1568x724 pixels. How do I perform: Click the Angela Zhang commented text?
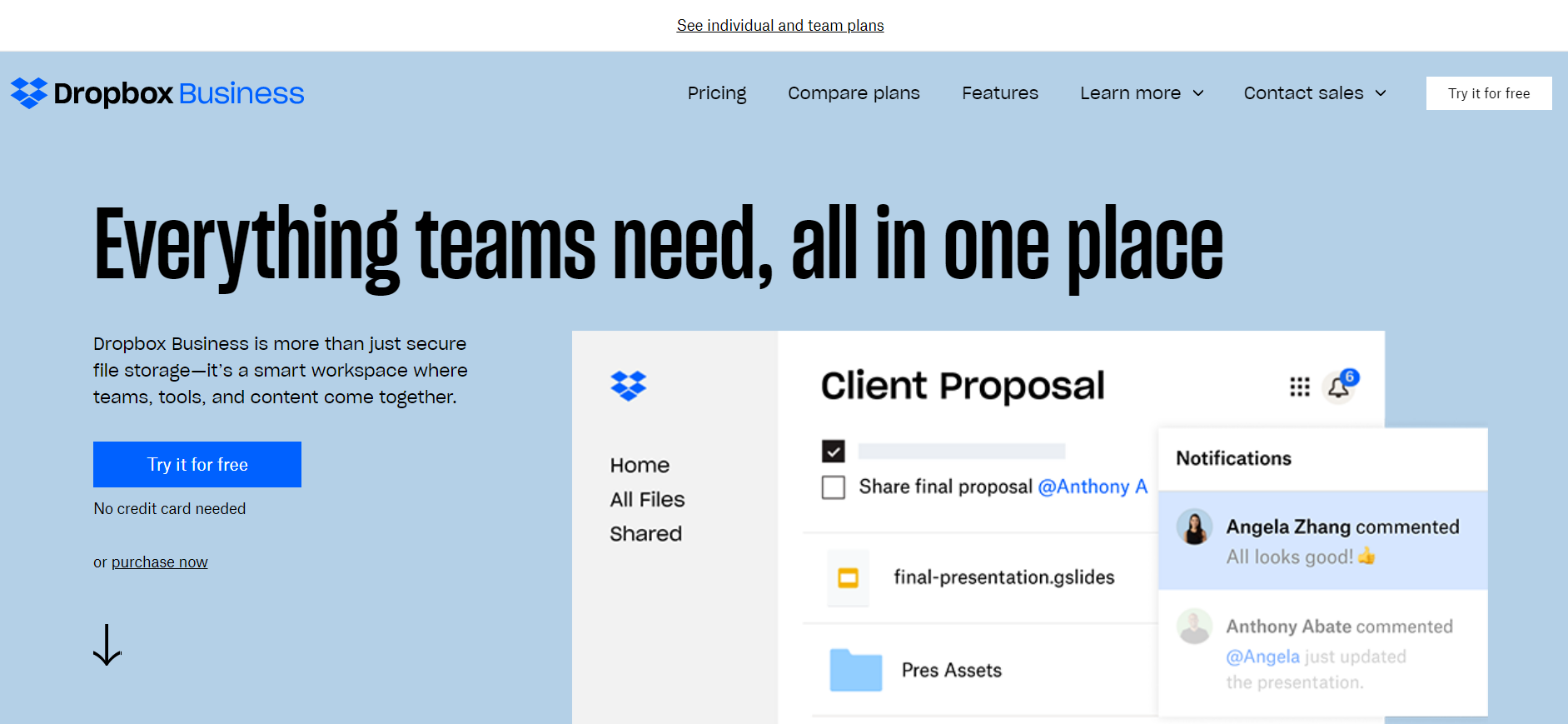(1342, 527)
